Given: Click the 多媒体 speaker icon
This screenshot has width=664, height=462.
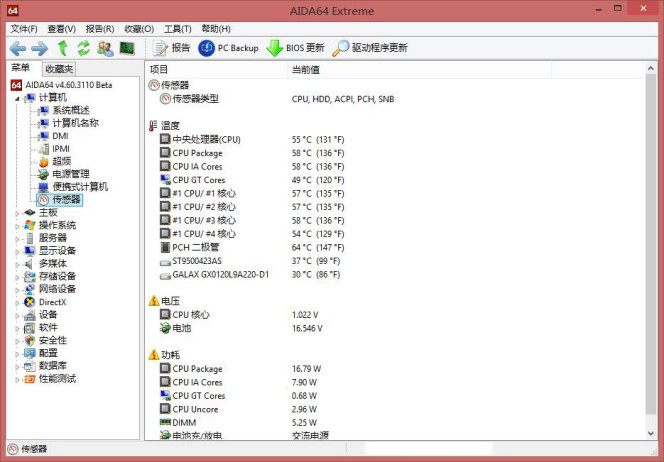Looking at the screenshot, I should (29, 264).
